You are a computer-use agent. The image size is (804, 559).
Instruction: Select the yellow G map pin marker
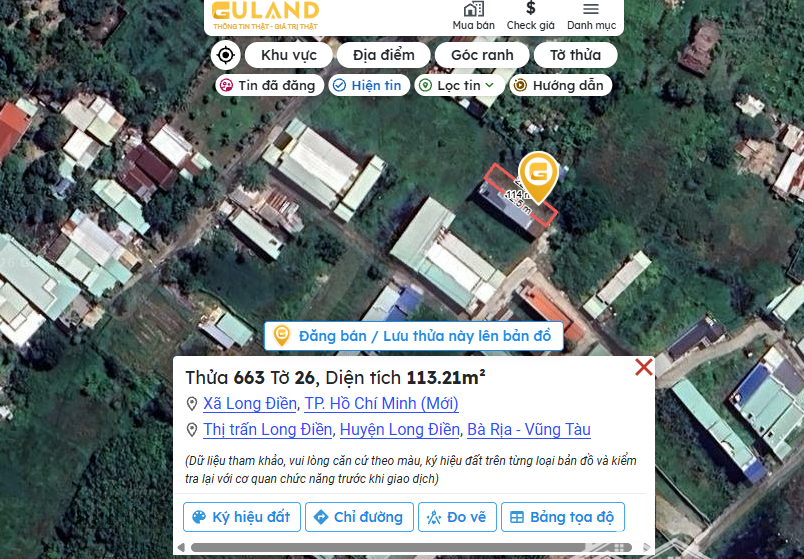tap(538, 178)
